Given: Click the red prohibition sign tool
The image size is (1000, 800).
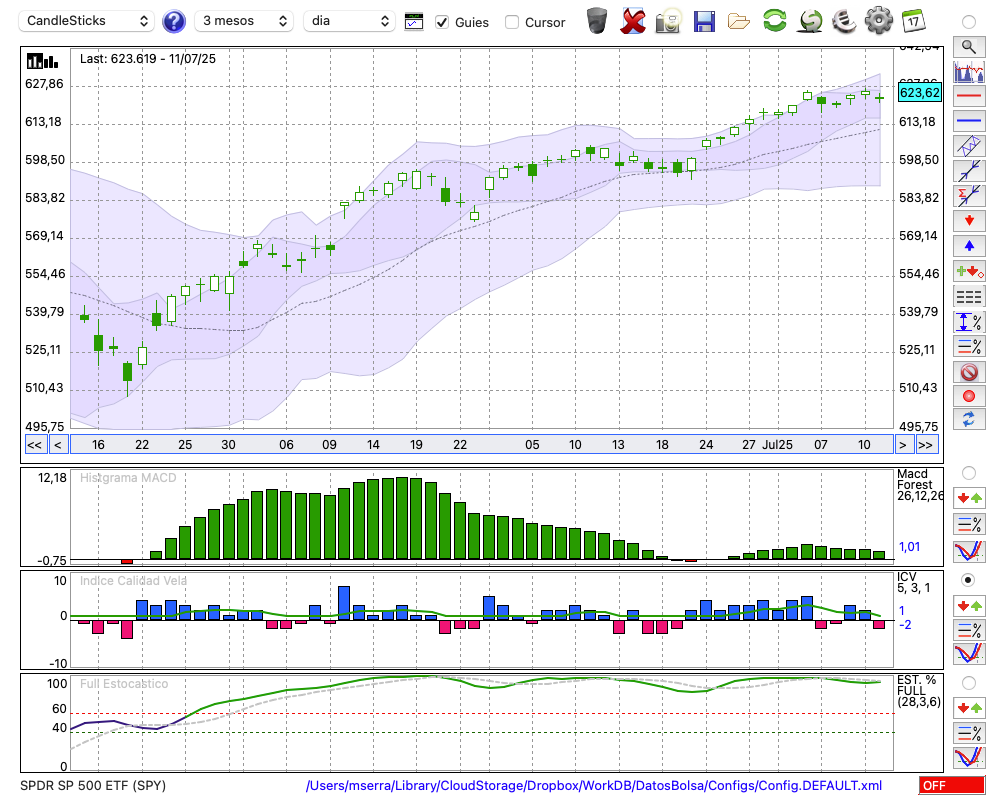Looking at the screenshot, I should [x=969, y=372].
